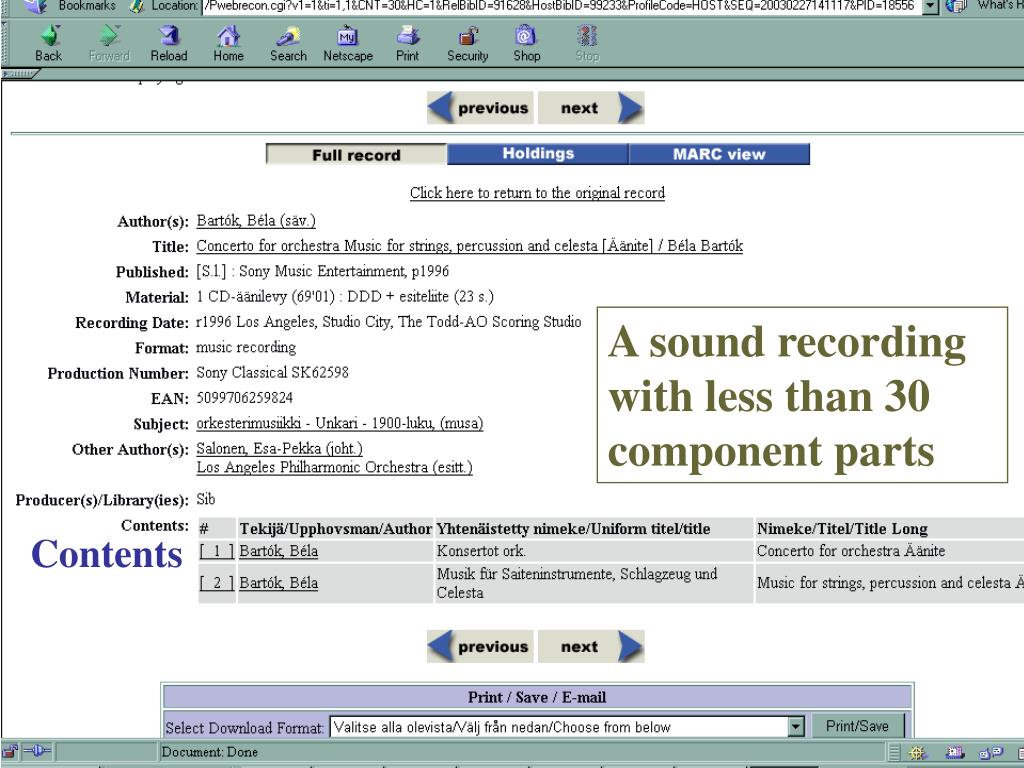Click the Forward navigation icon
The image size is (1024, 768).
[x=109, y=43]
